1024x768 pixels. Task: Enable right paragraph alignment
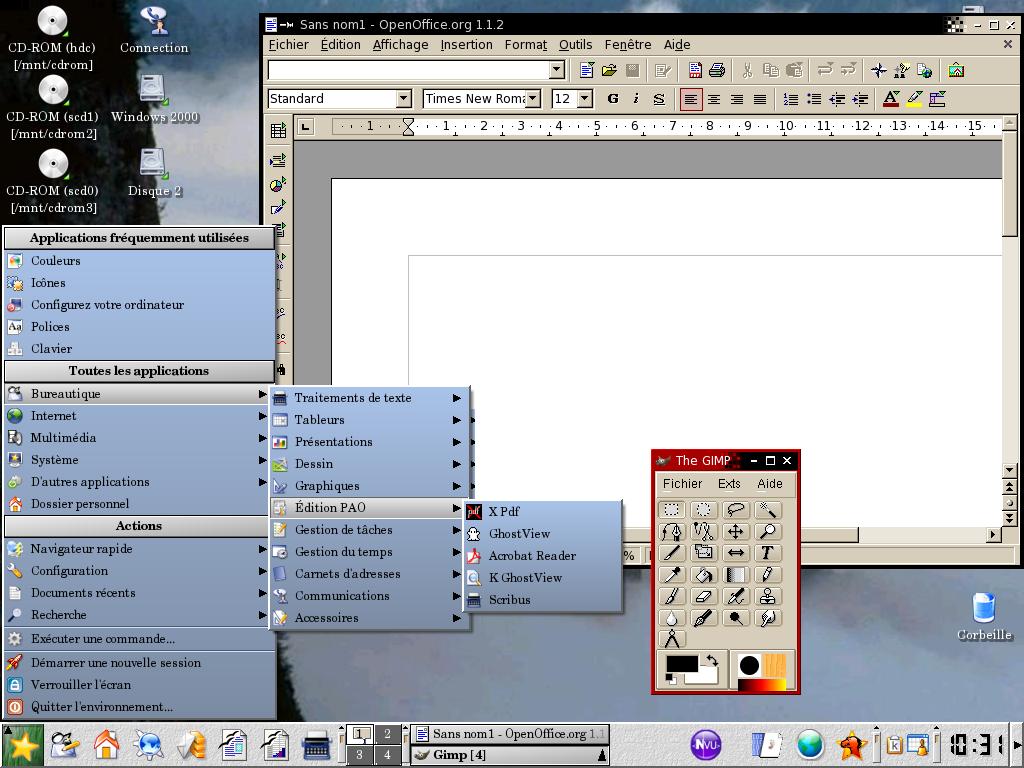pyautogui.click(x=737, y=99)
